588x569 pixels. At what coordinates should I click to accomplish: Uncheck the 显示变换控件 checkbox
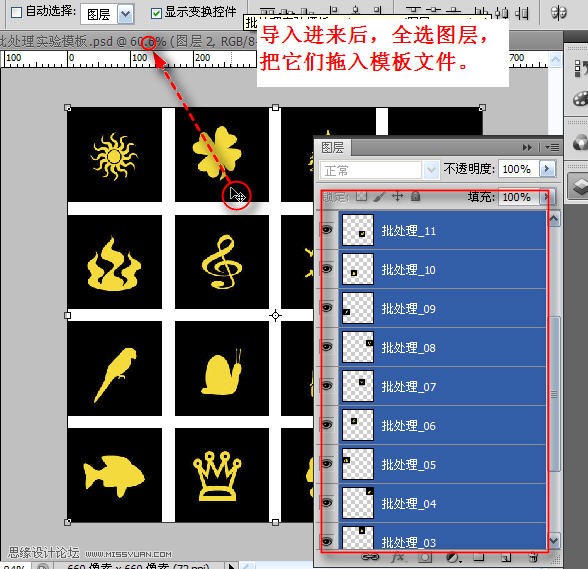(x=156, y=13)
